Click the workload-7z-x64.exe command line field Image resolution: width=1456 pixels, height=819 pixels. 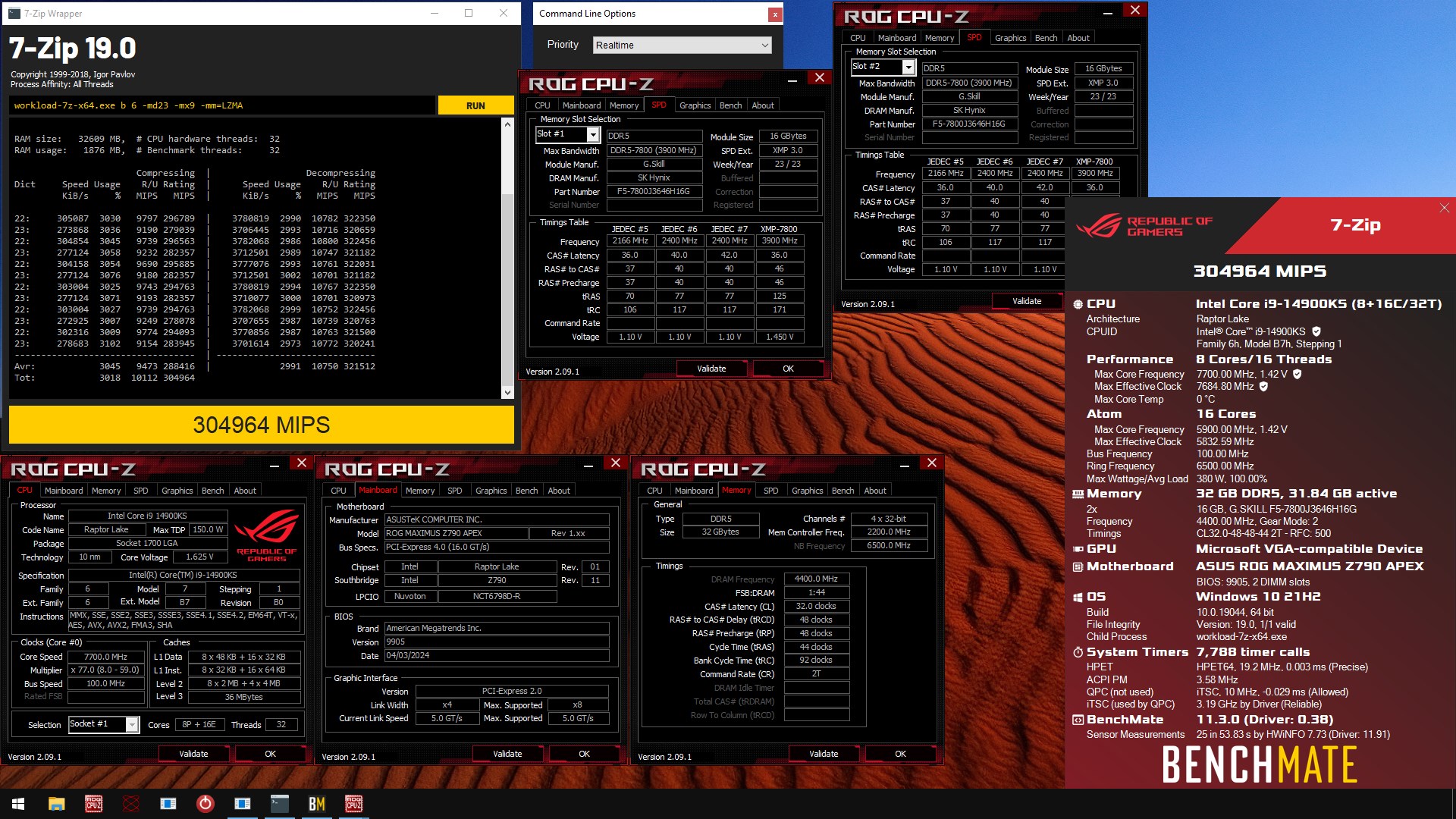coord(223,105)
